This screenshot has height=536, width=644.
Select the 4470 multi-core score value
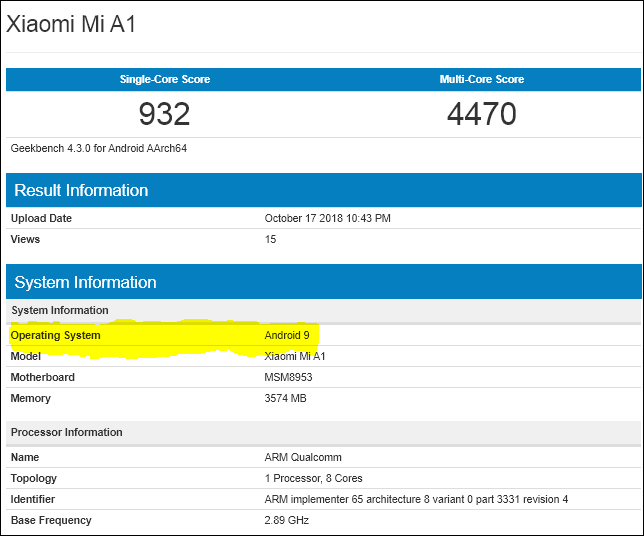pyautogui.click(x=481, y=114)
